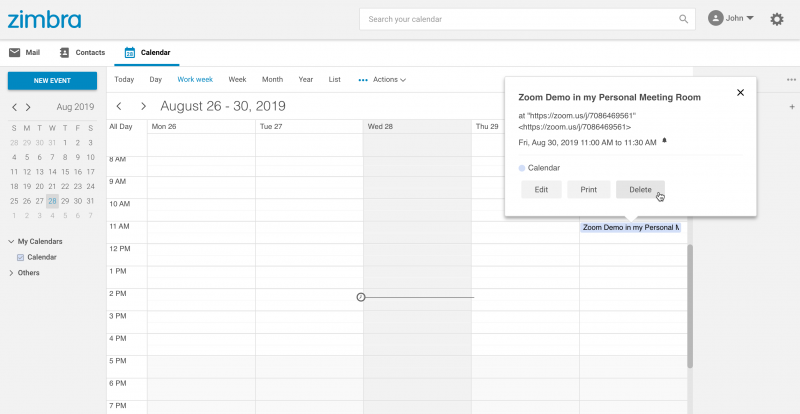This screenshot has width=800, height=414.
Task: Click the blue dots beside Actions
Action: pos(363,80)
